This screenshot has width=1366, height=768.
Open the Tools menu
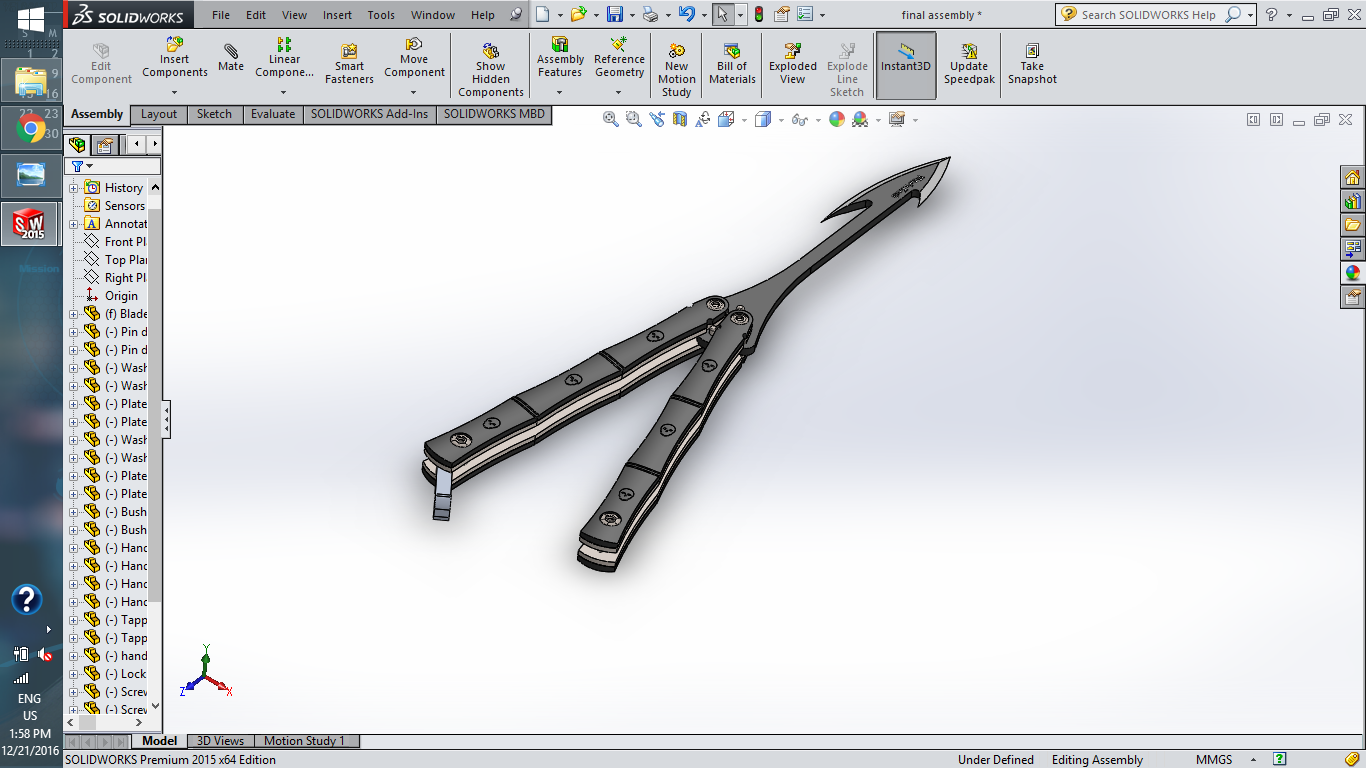[380, 15]
